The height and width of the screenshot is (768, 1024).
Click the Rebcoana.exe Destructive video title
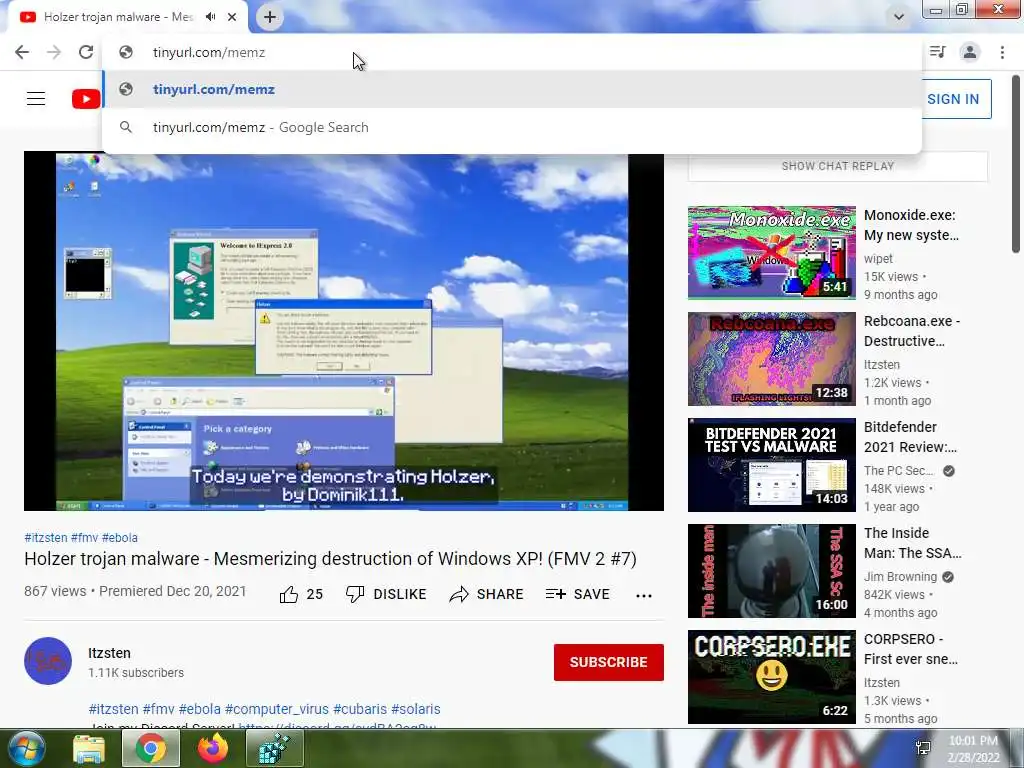912,331
